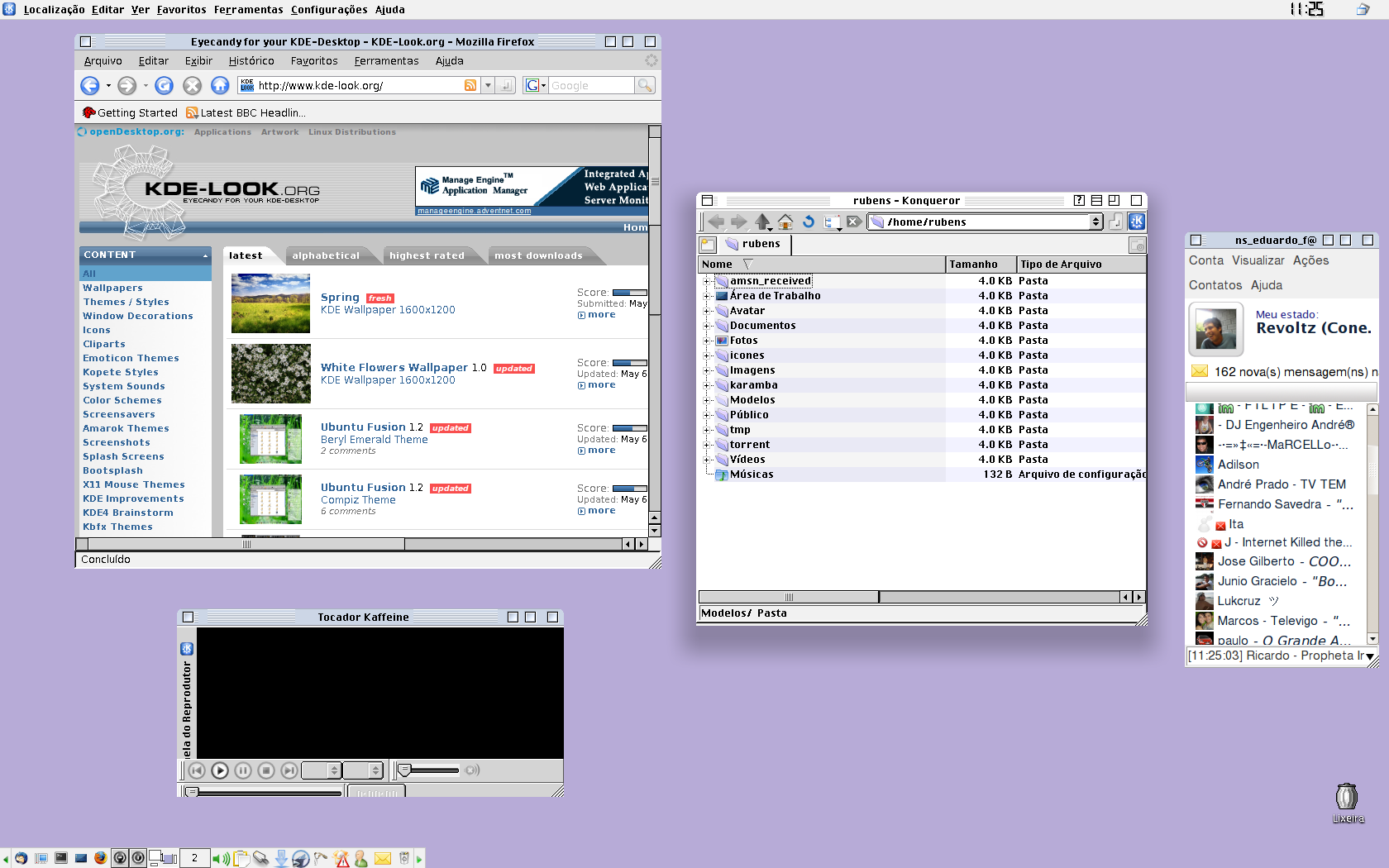Click Firefox search magnifier button
The image size is (1389, 868).
point(645,85)
